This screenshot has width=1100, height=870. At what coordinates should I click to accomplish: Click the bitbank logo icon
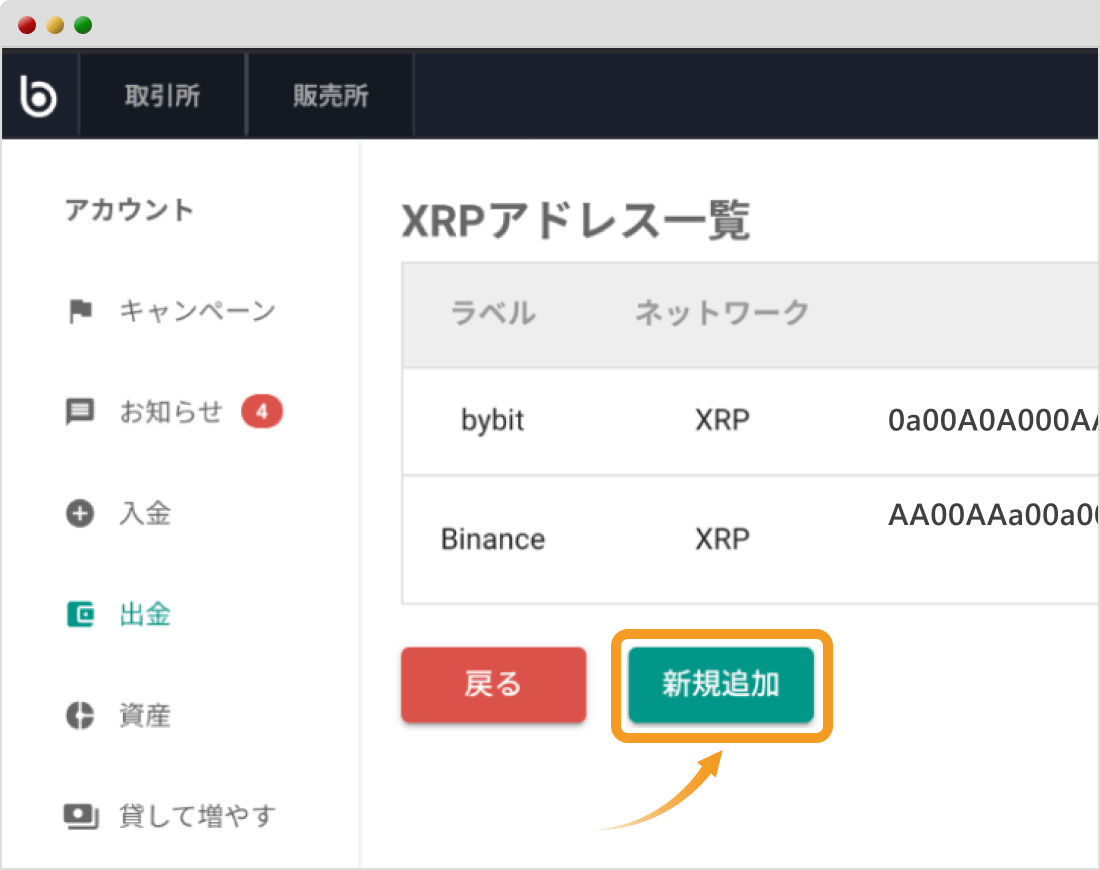39,94
